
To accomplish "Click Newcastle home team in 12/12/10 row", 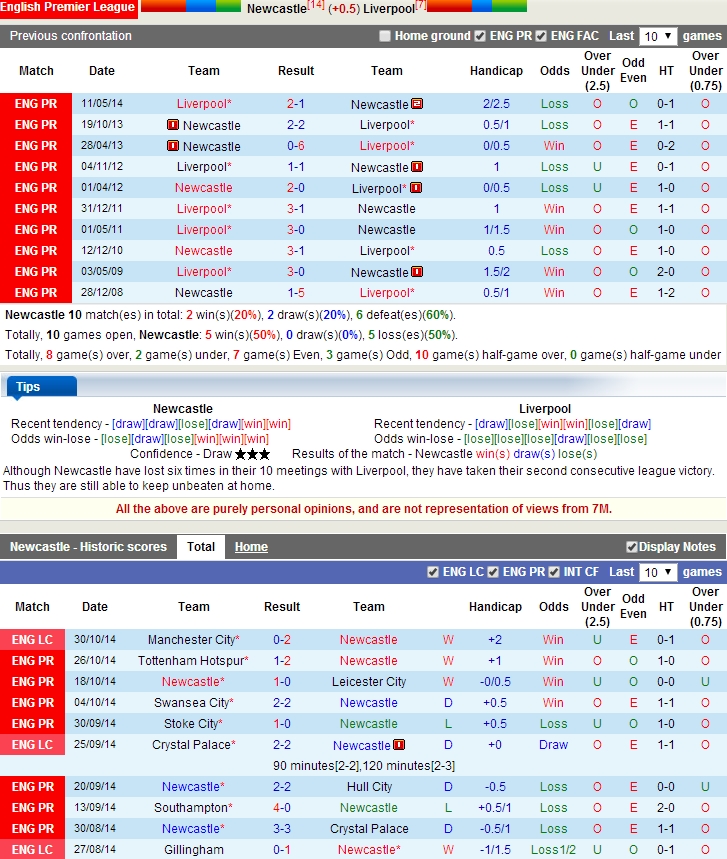I will (204, 251).
